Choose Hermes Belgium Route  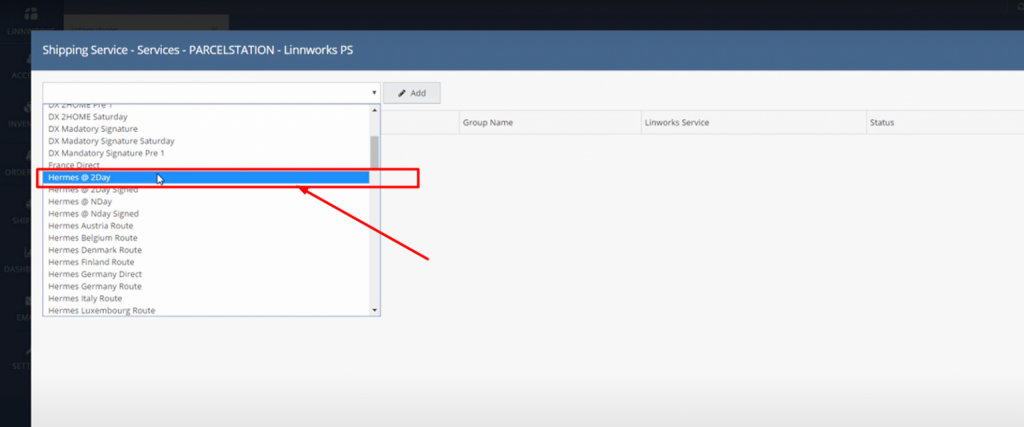click(206, 238)
